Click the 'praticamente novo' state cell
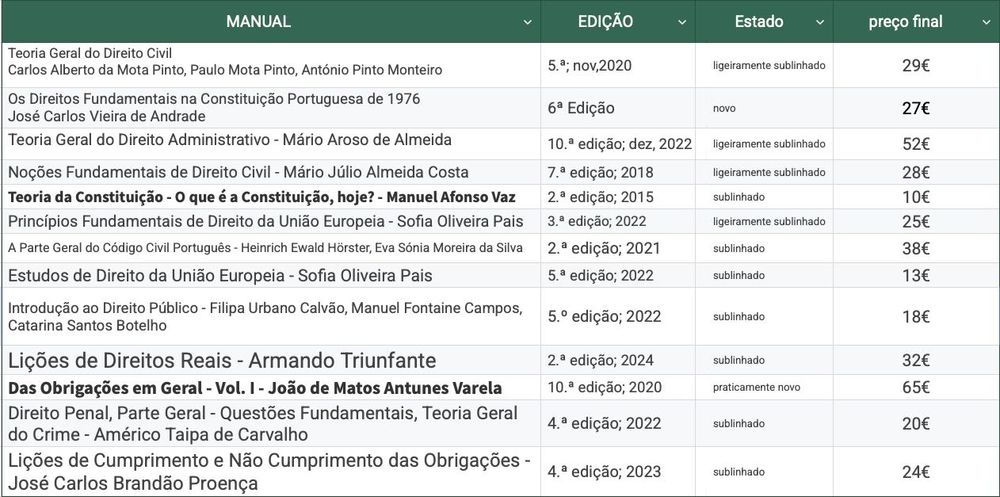 click(757, 388)
